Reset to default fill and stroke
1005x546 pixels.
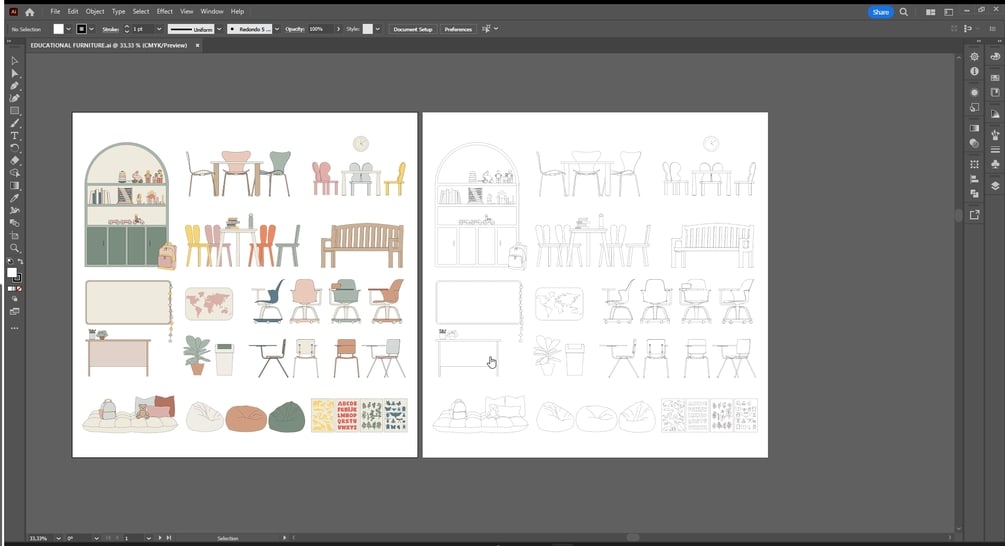click(x=10, y=261)
